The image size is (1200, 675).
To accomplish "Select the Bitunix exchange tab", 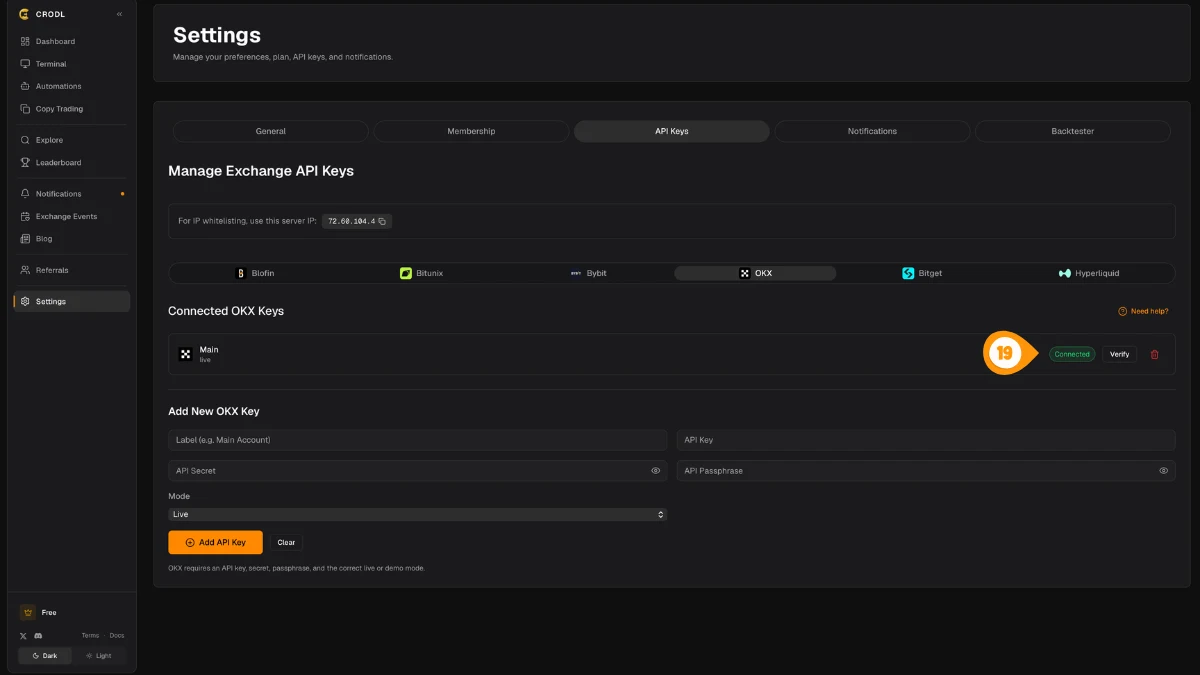I will 421,273.
